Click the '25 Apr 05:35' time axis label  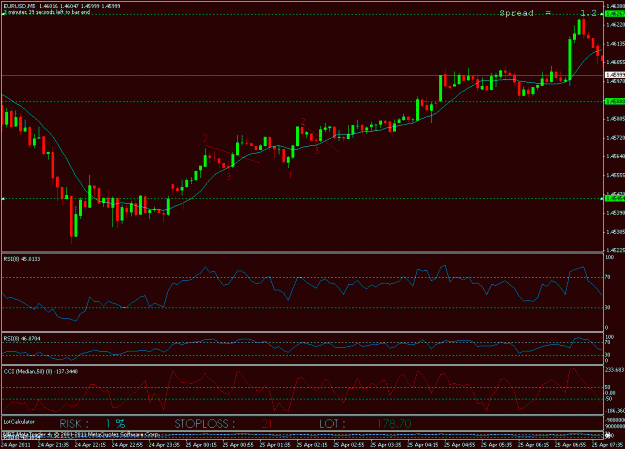(497, 445)
